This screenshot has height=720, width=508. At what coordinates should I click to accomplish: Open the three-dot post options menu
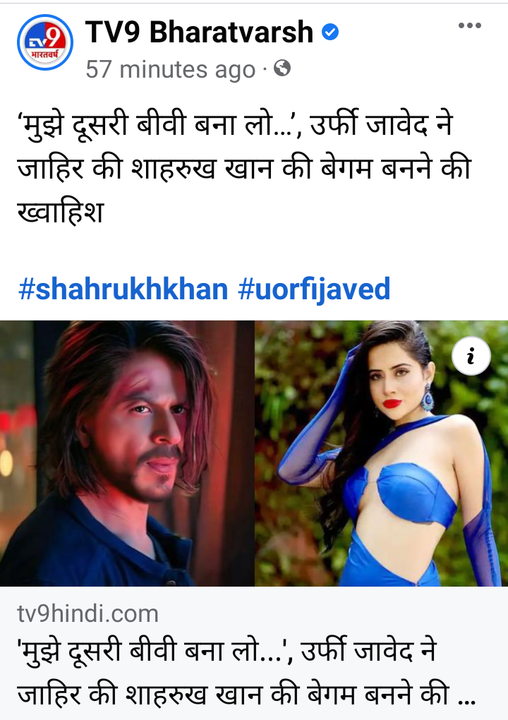[x=469, y=26]
